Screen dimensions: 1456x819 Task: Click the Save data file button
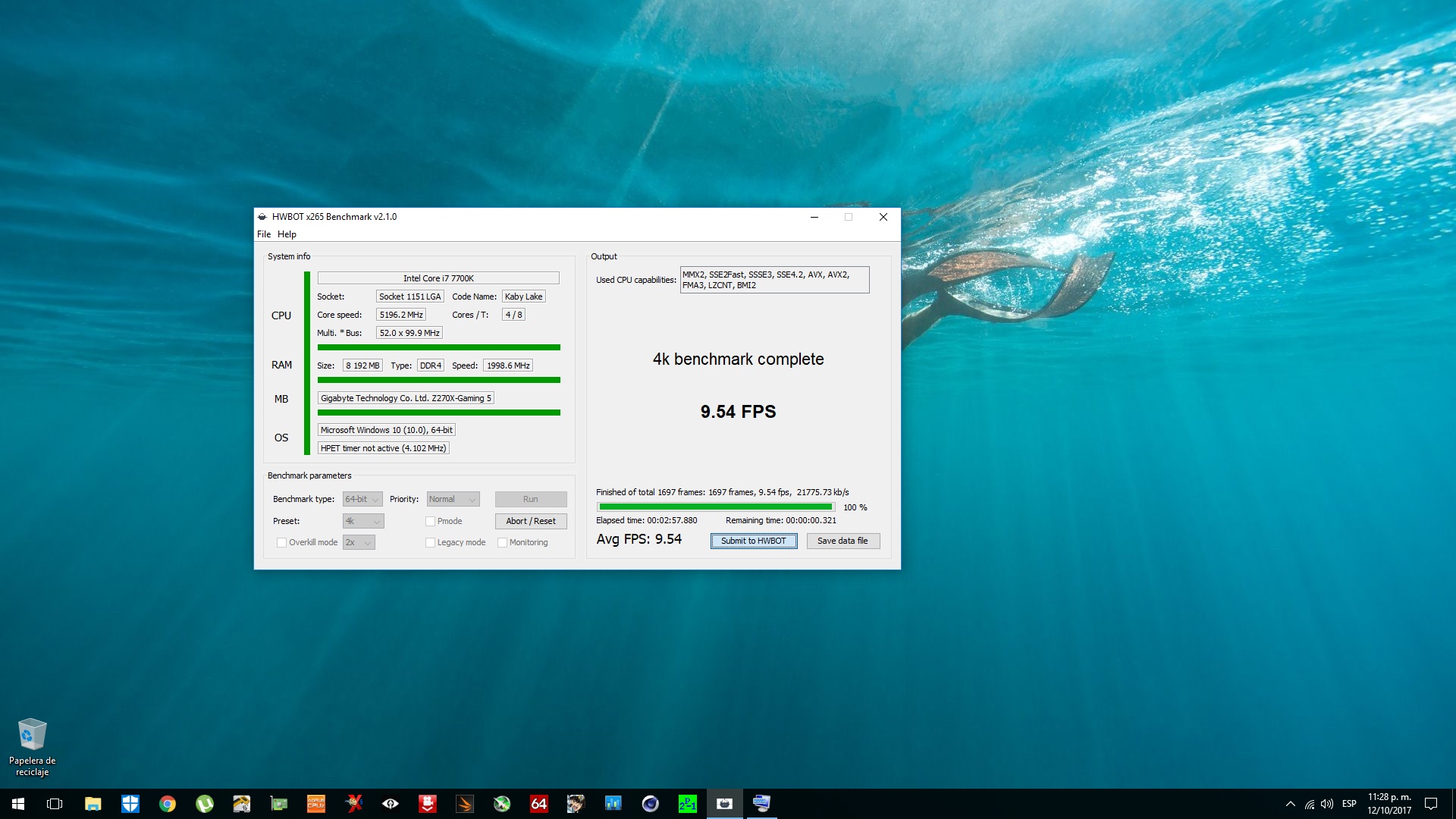click(x=843, y=541)
